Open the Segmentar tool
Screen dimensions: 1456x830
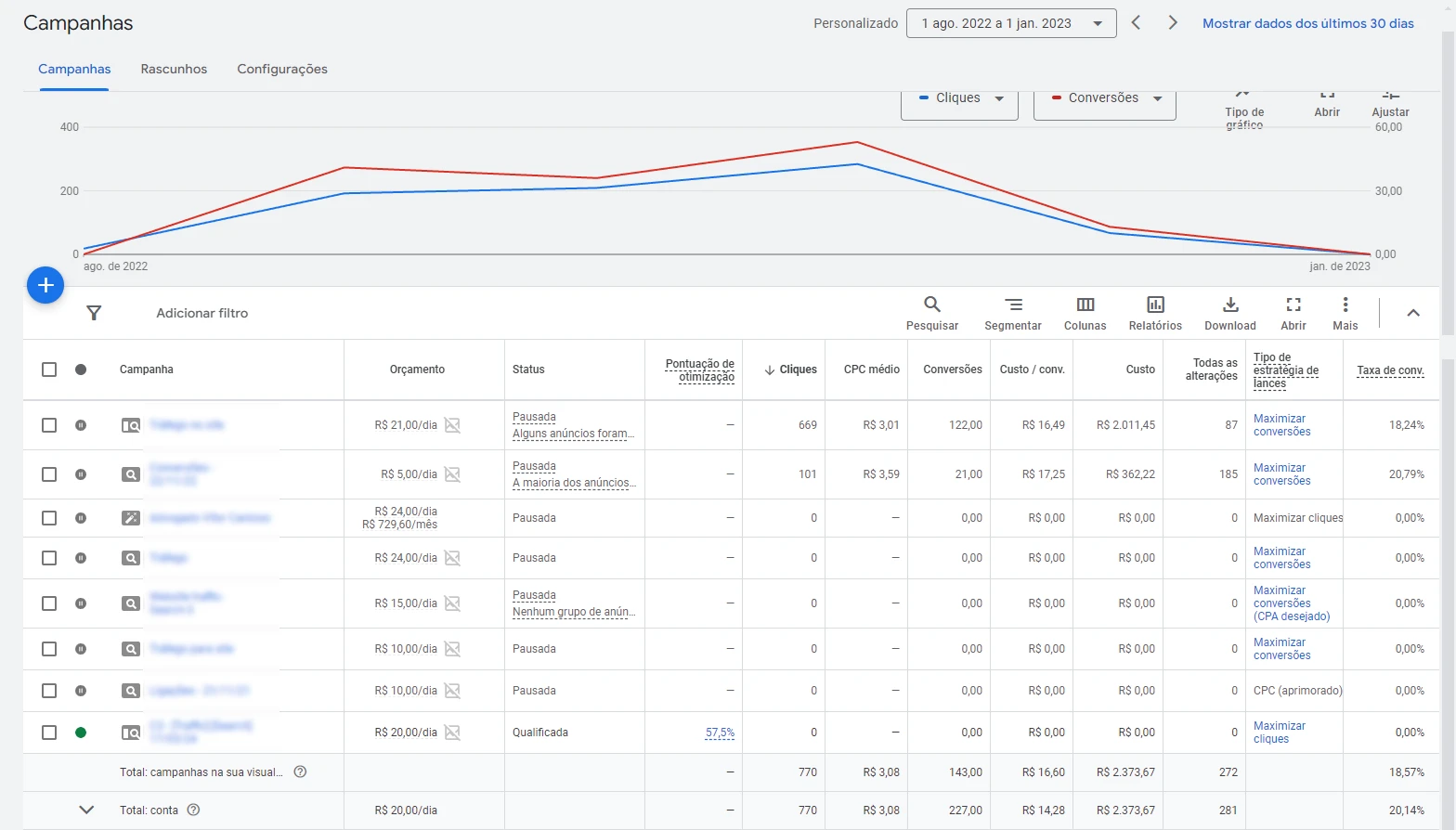click(1013, 305)
